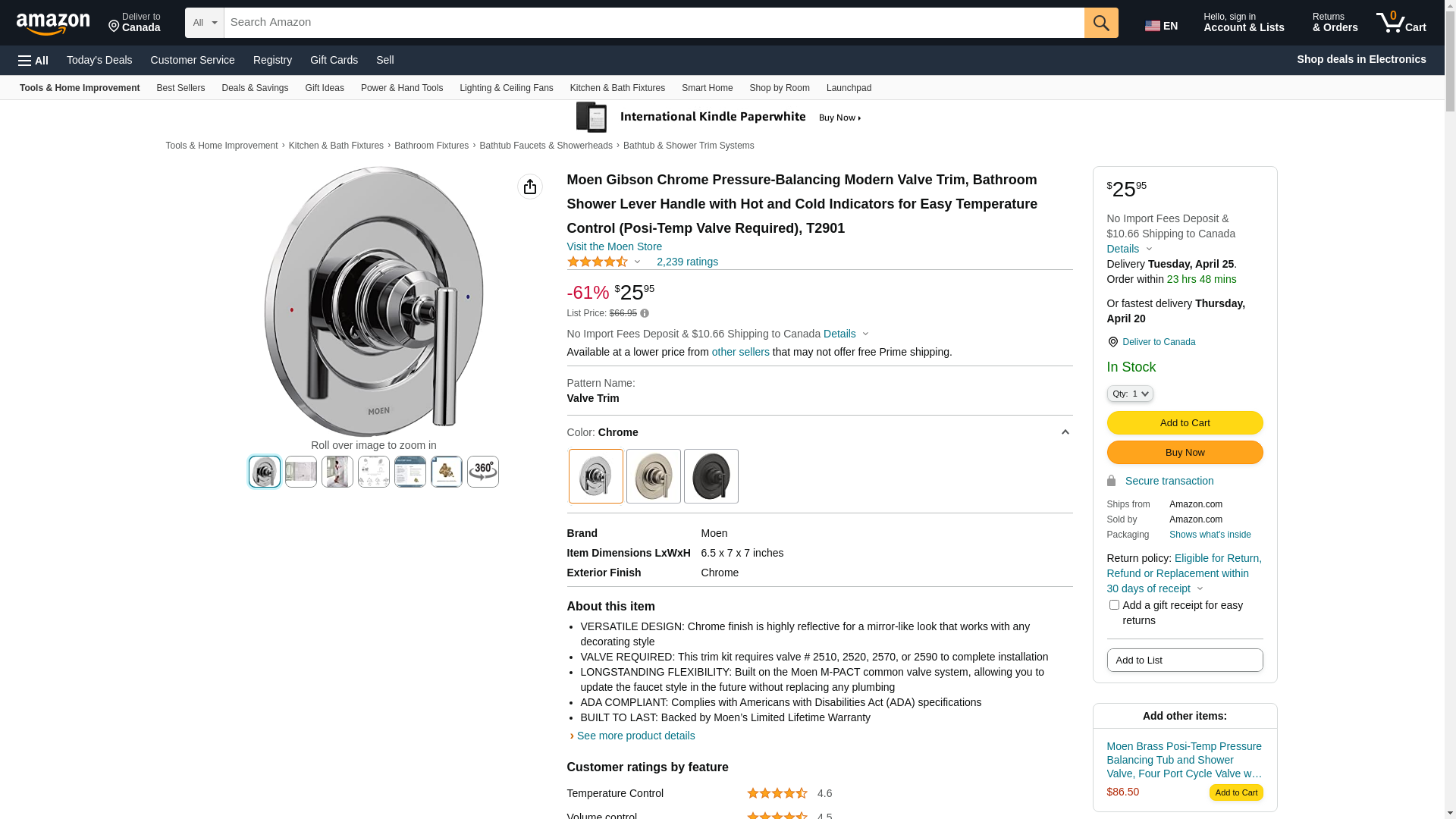
Task: Open the shopping cart icon
Action: [x=1401, y=23]
